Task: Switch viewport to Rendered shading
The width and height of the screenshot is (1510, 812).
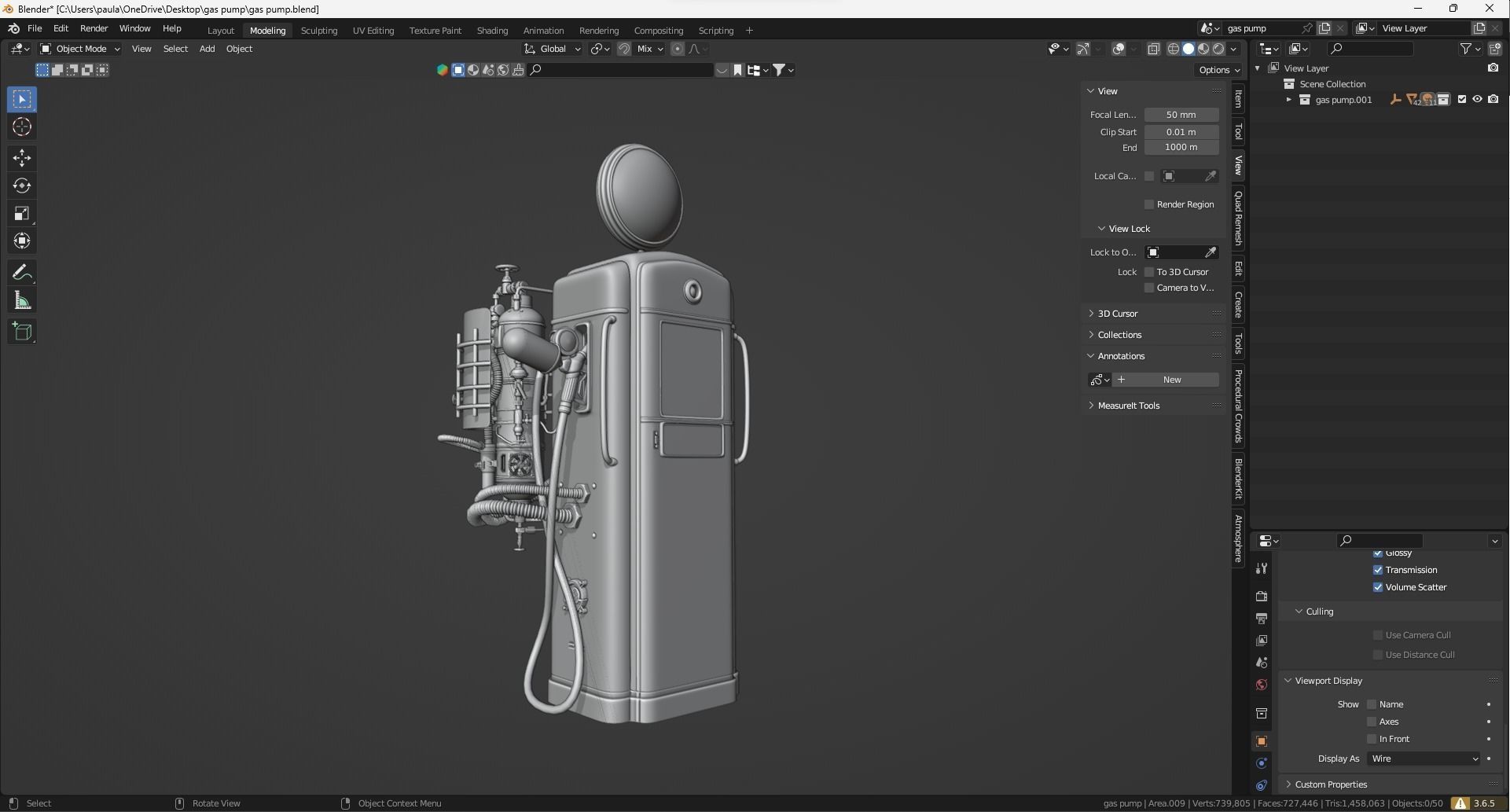Action: (x=1218, y=49)
